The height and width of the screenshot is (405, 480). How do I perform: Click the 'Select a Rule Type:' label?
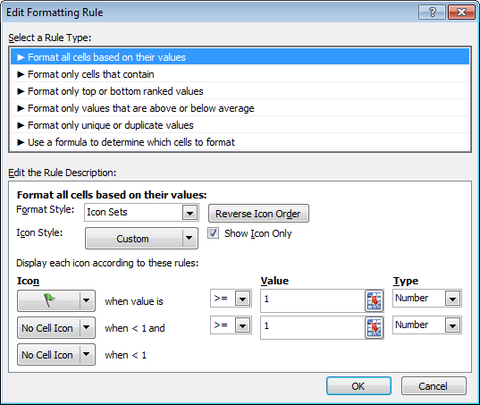click(x=50, y=38)
